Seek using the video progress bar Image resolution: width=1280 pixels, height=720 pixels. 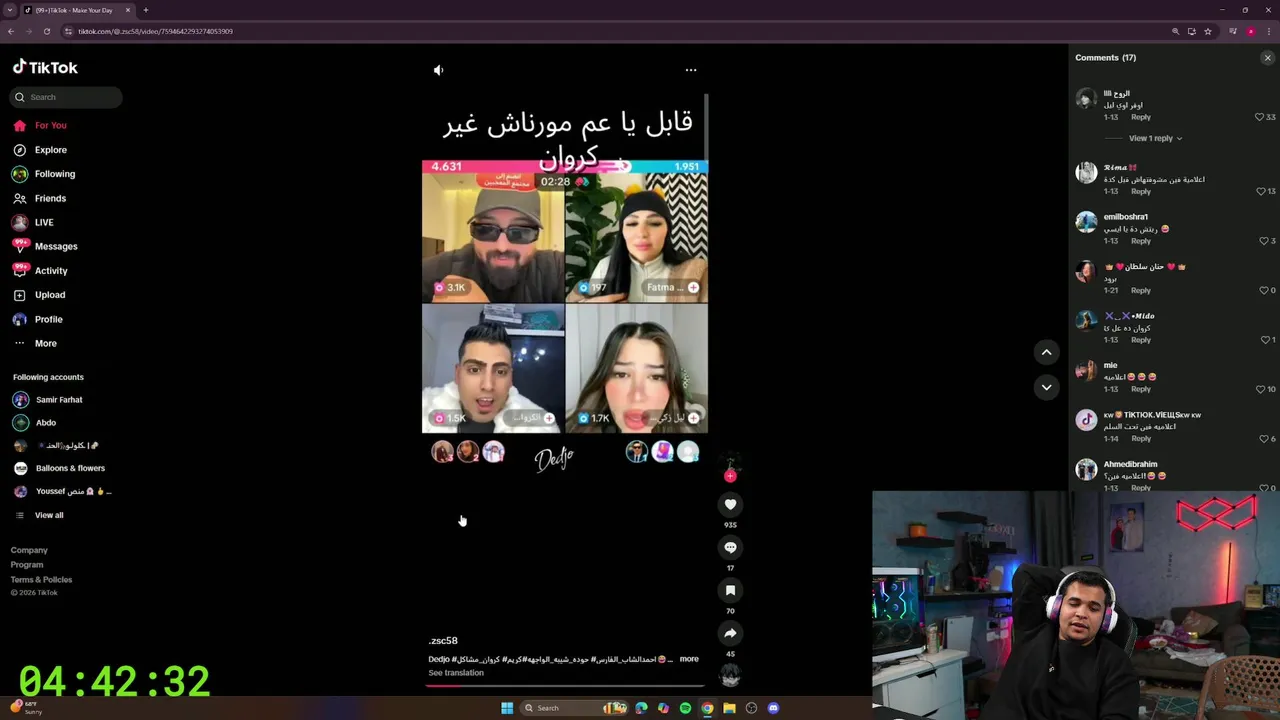tap(565, 686)
